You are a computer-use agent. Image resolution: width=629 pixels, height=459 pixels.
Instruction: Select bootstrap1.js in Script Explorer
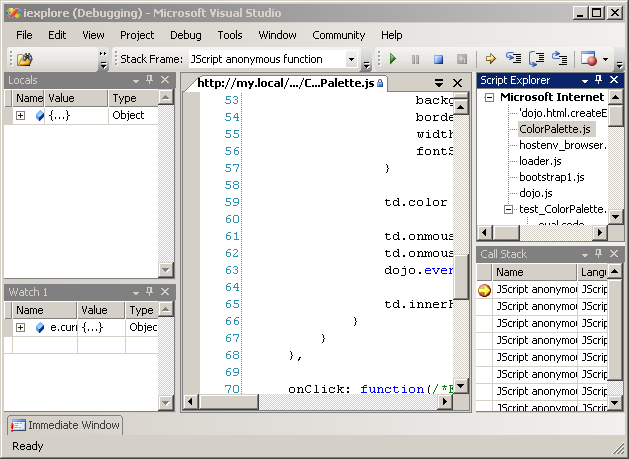pyautogui.click(x=552, y=177)
